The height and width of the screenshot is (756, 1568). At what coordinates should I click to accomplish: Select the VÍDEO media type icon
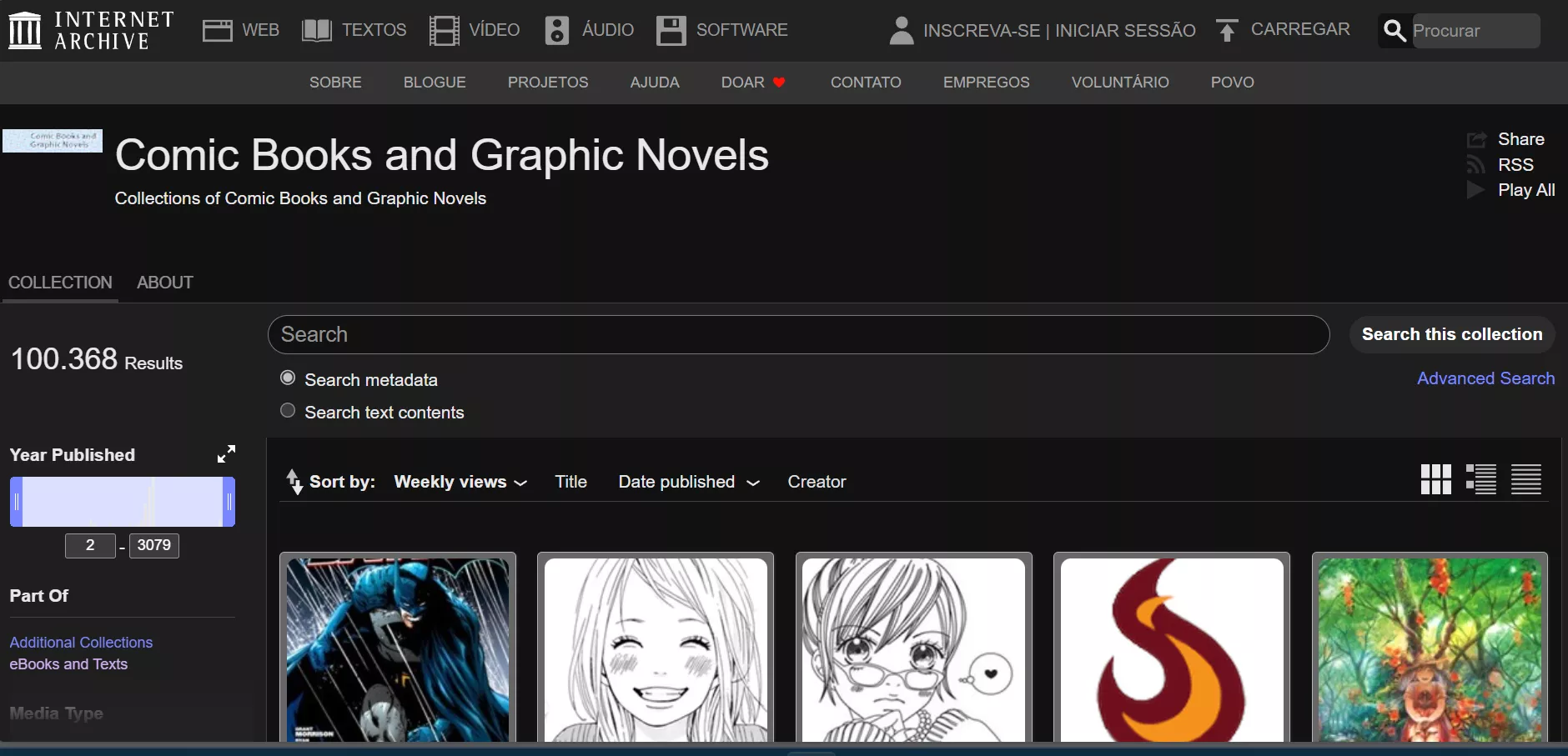pyautogui.click(x=445, y=30)
